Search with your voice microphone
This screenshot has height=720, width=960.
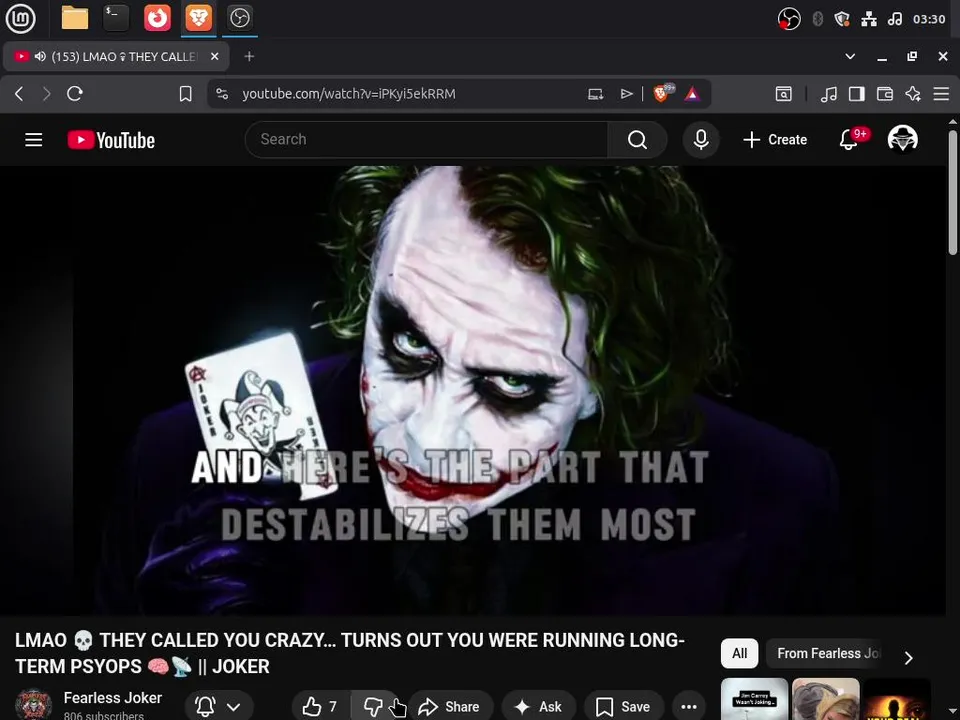point(701,140)
